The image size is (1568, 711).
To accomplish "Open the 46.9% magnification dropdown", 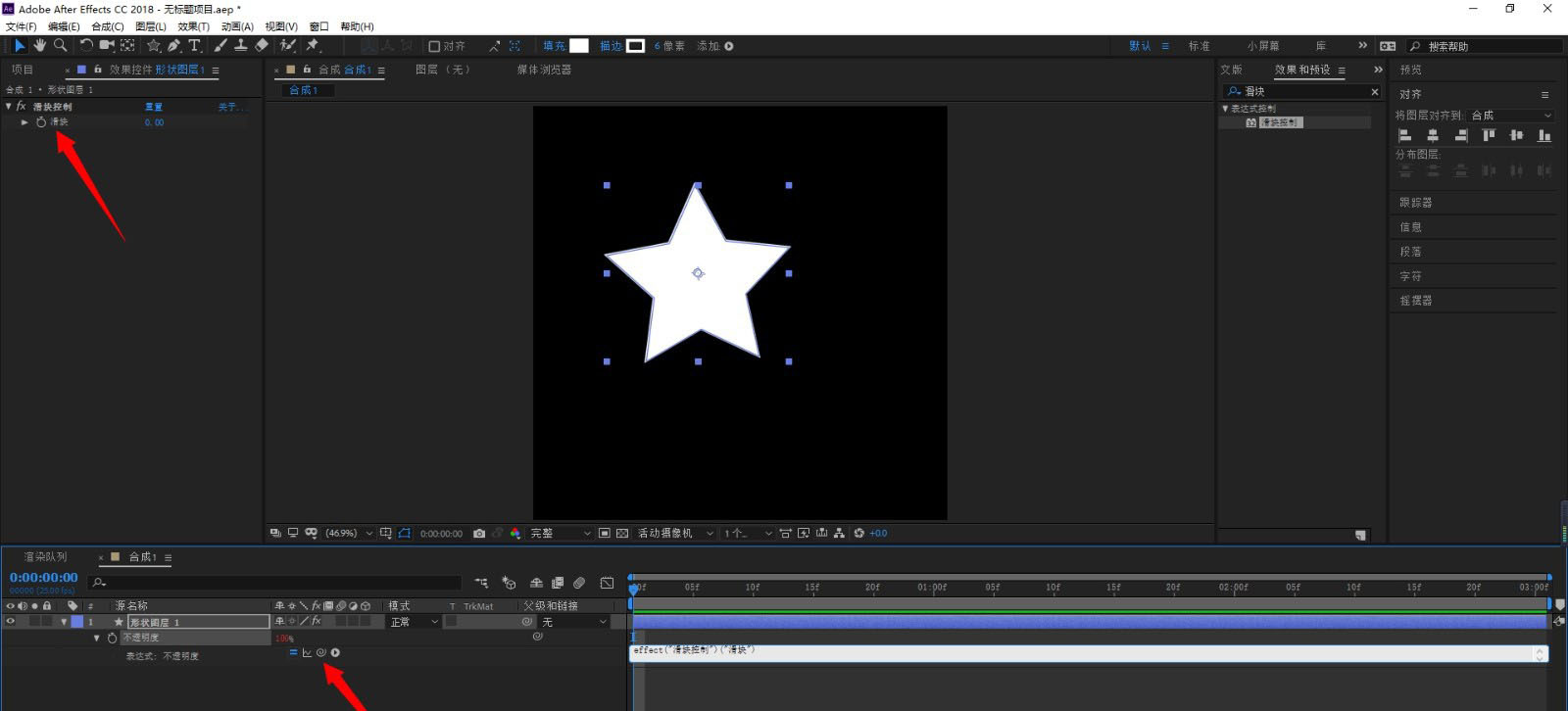I will (x=350, y=534).
